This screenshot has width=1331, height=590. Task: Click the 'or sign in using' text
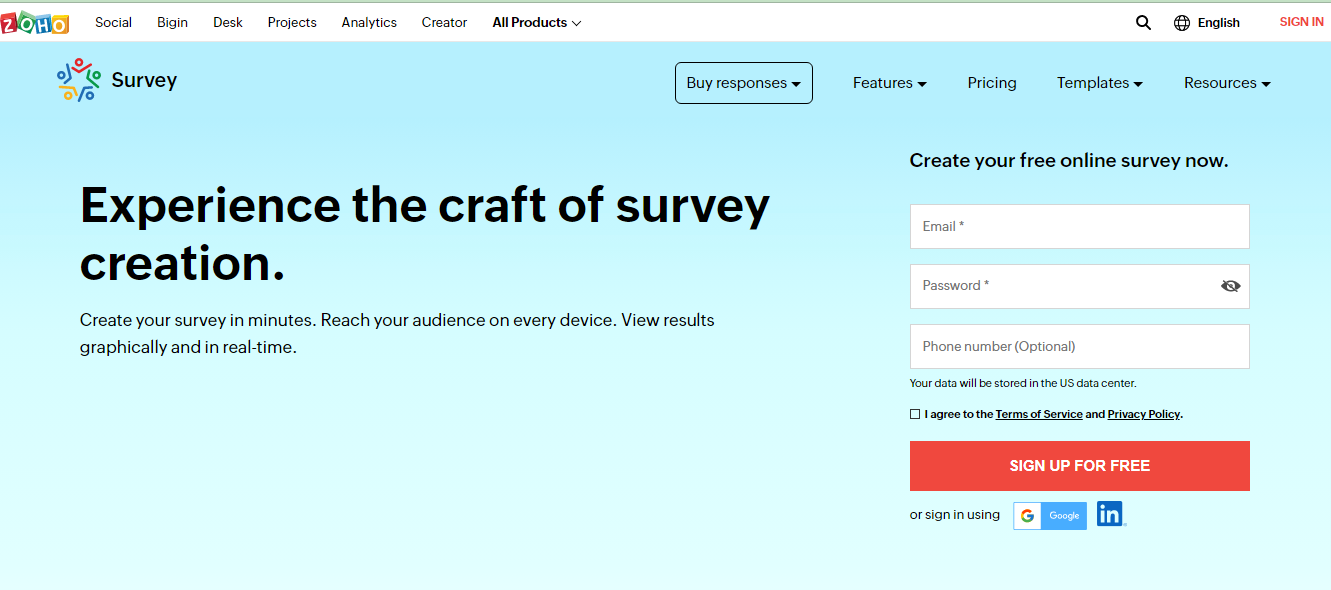[x=955, y=515]
